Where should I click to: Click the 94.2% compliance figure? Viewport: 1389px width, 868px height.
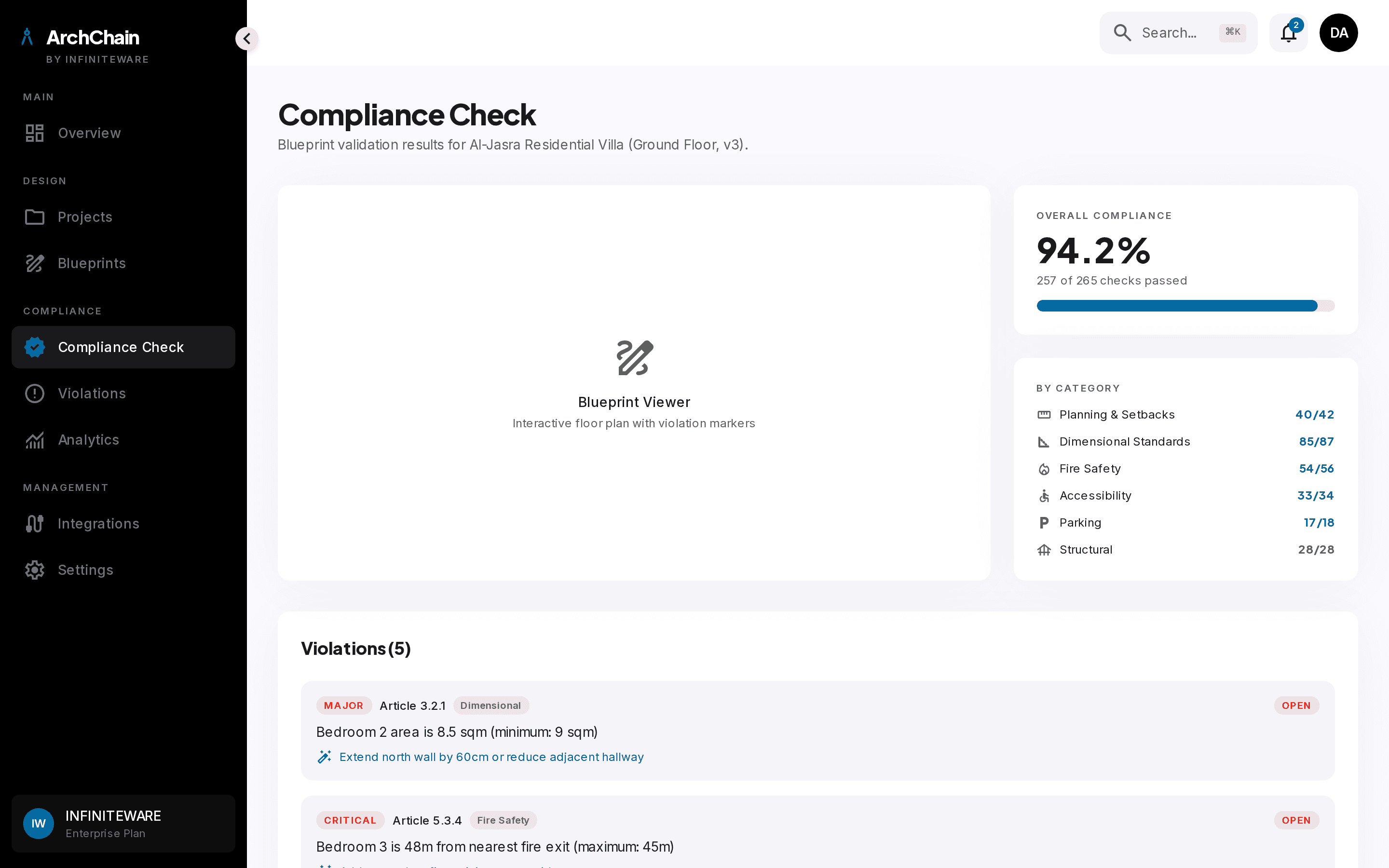coord(1093,251)
